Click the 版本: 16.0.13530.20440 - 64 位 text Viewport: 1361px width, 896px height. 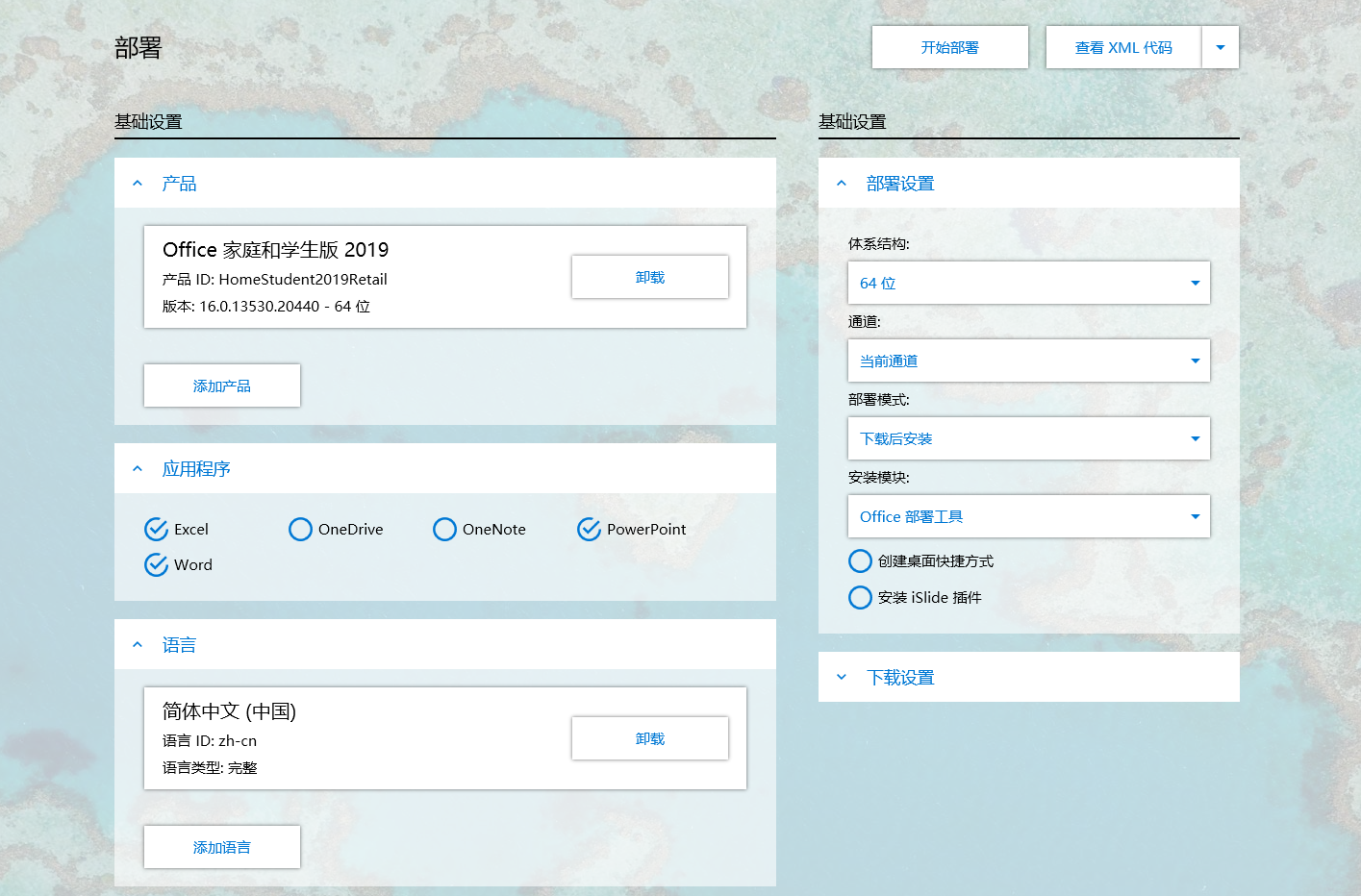tap(266, 307)
